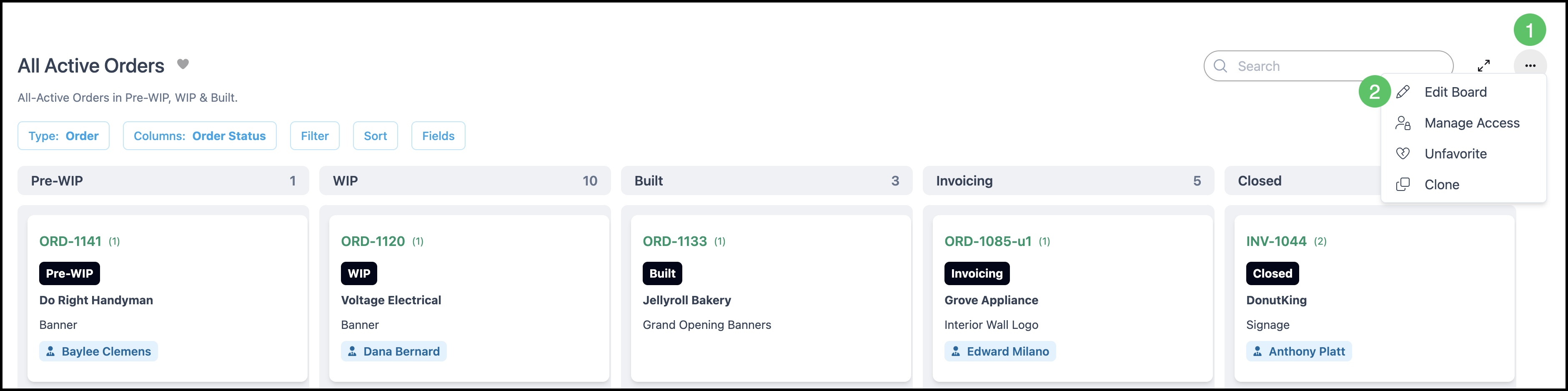The height and width of the screenshot is (391, 1568).
Task: Open the three-dots more options menu
Action: tap(1530, 65)
